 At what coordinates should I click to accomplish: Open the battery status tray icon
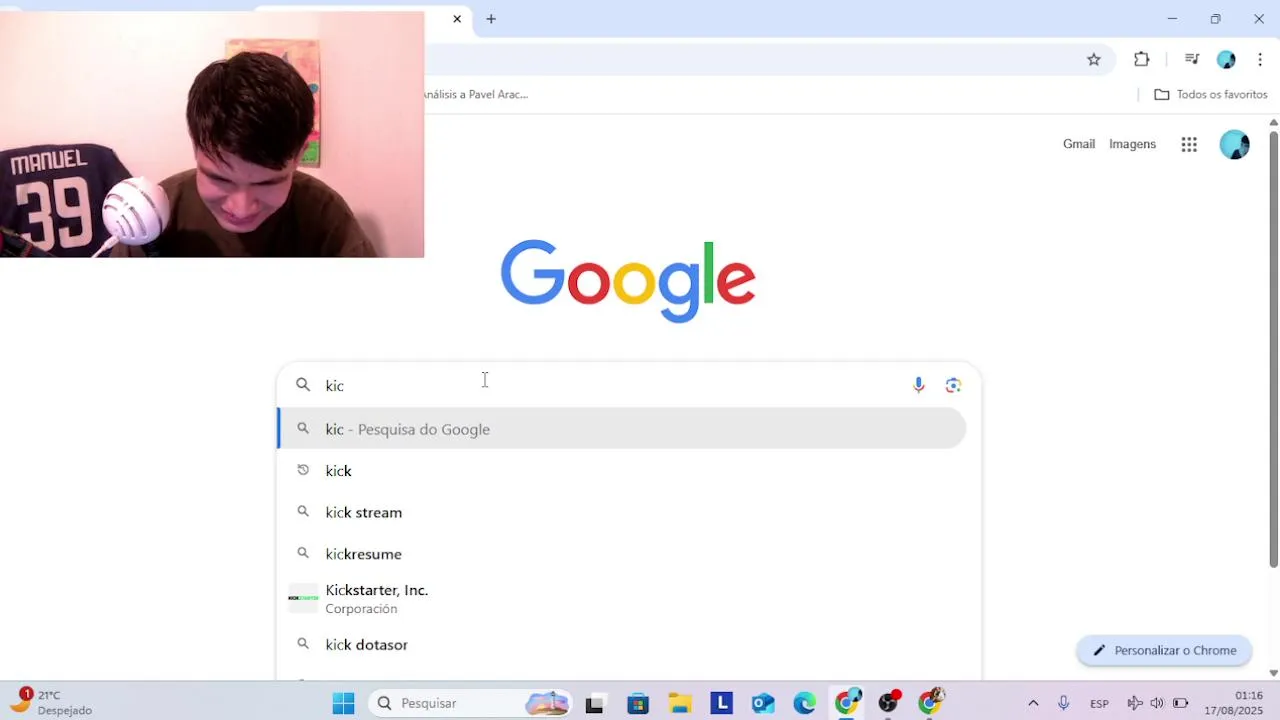coord(1180,703)
